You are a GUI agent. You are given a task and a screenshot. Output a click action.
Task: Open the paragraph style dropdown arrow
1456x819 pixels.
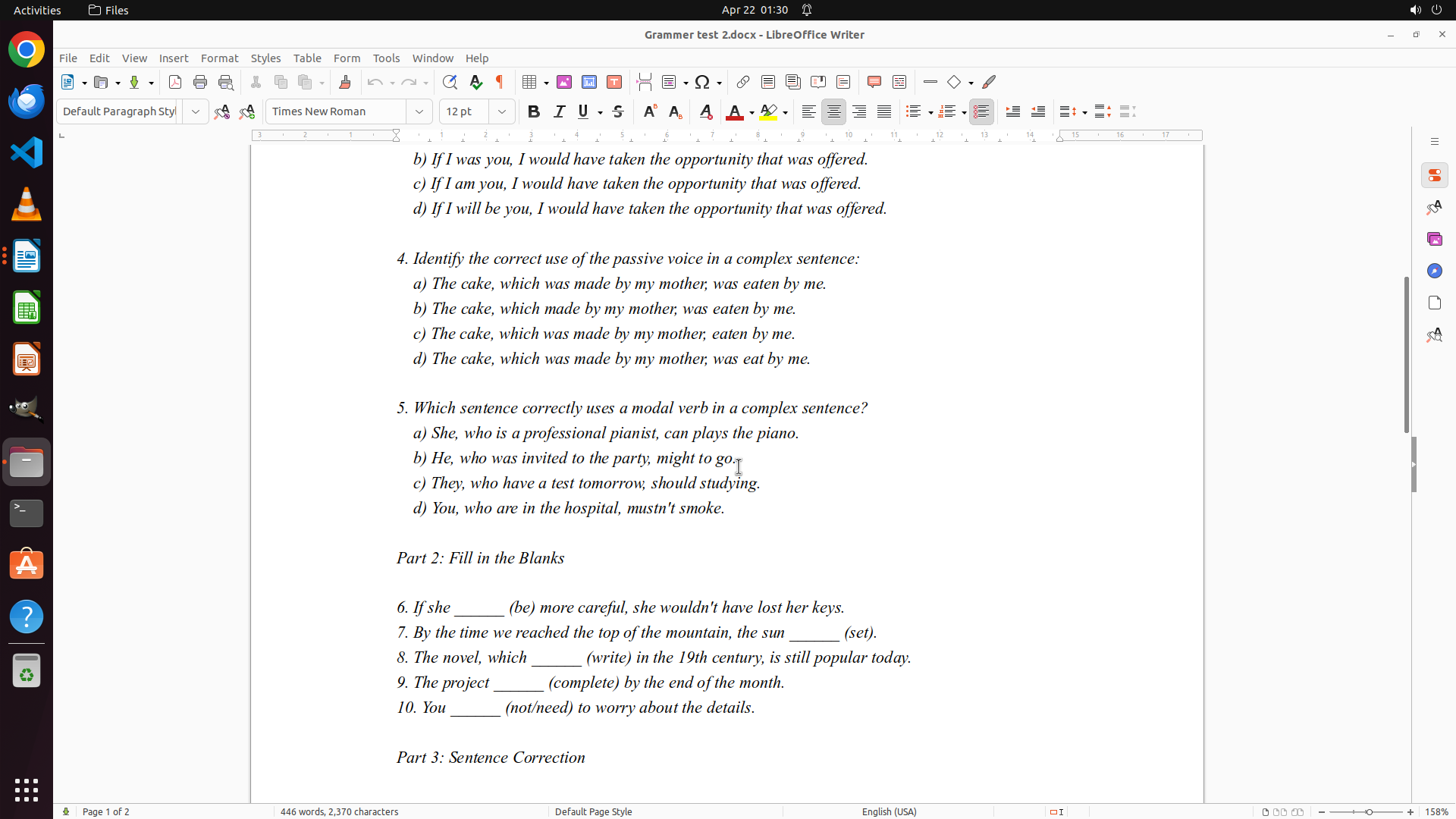click(196, 111)
